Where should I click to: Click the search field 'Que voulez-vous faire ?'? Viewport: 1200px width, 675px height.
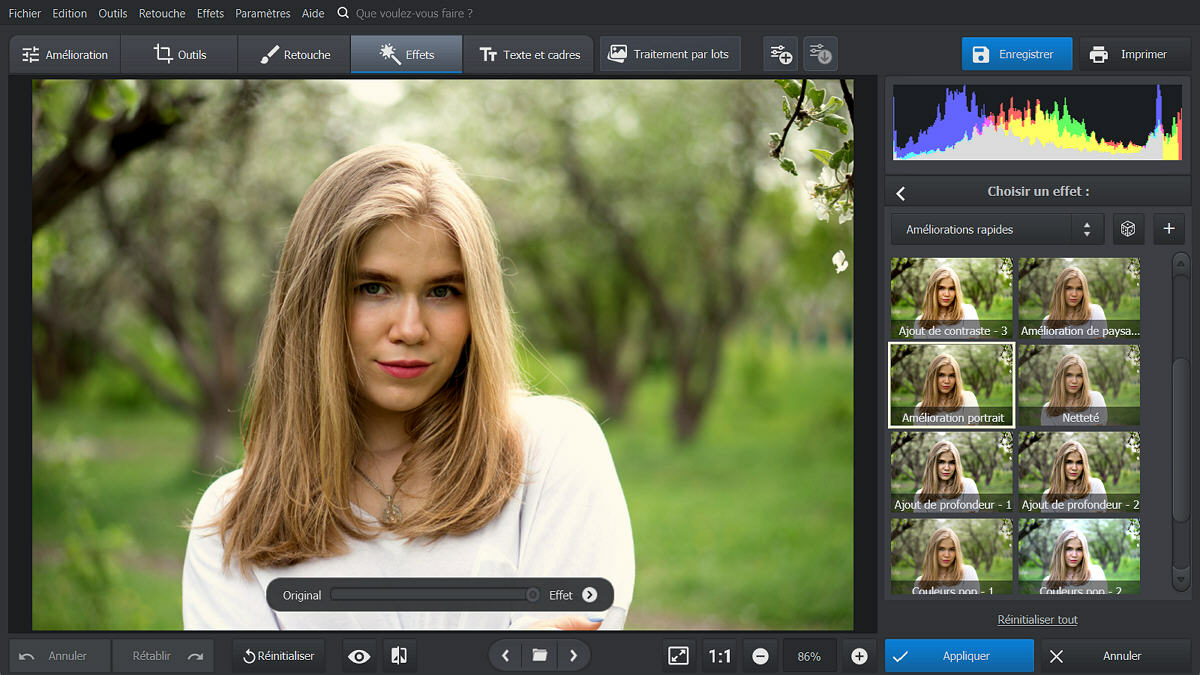click(x=414, y=13)
